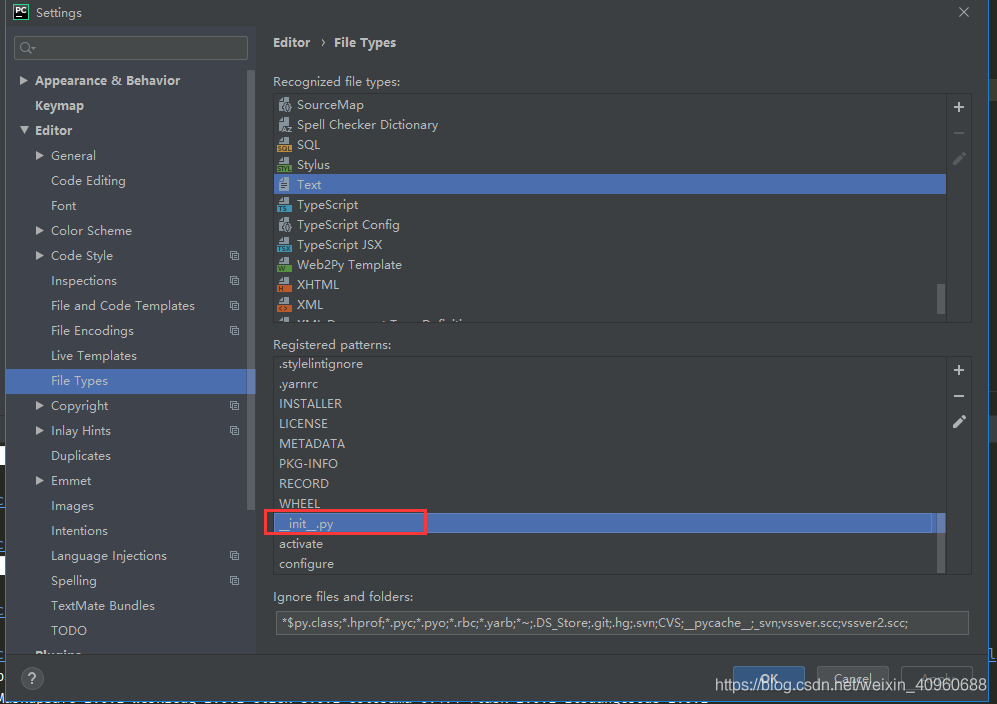Click the recognized file types scrollbar
The image size is (997, 704).
point(941,299)
